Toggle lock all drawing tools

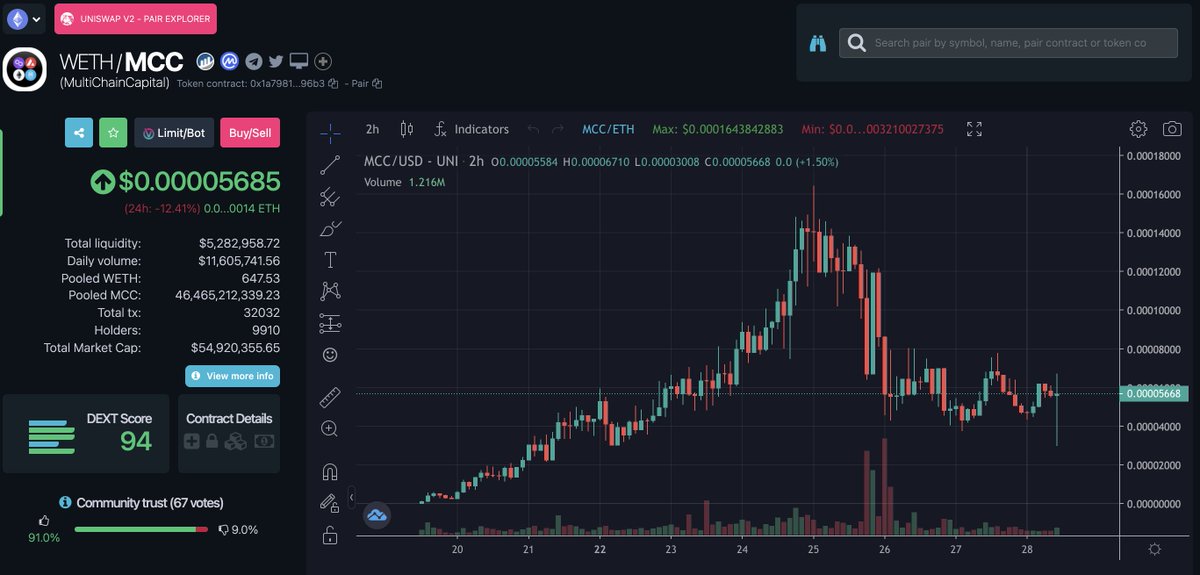330,536
